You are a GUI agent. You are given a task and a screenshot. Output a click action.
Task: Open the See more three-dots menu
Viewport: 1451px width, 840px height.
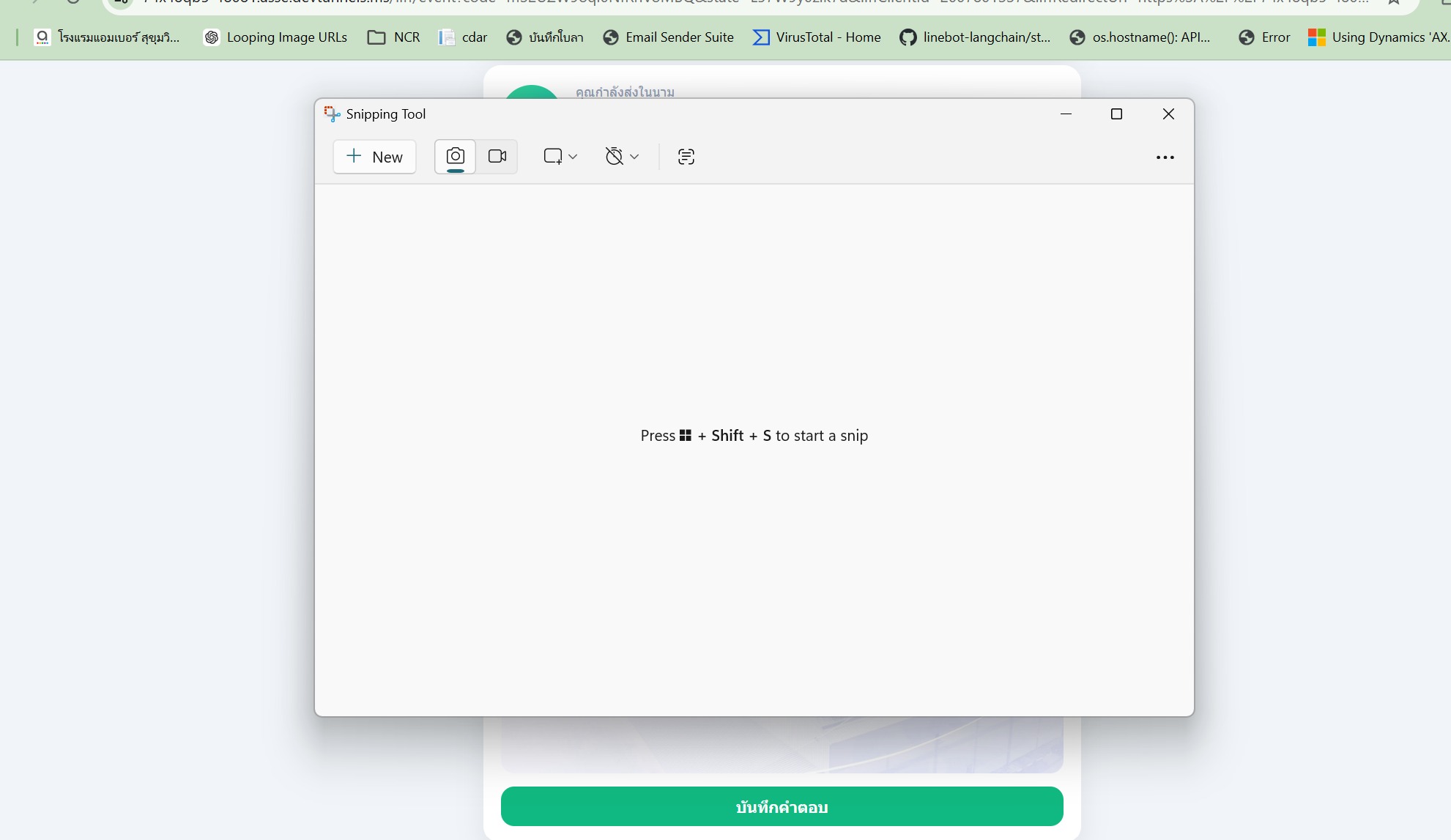tap(1165, 157)
